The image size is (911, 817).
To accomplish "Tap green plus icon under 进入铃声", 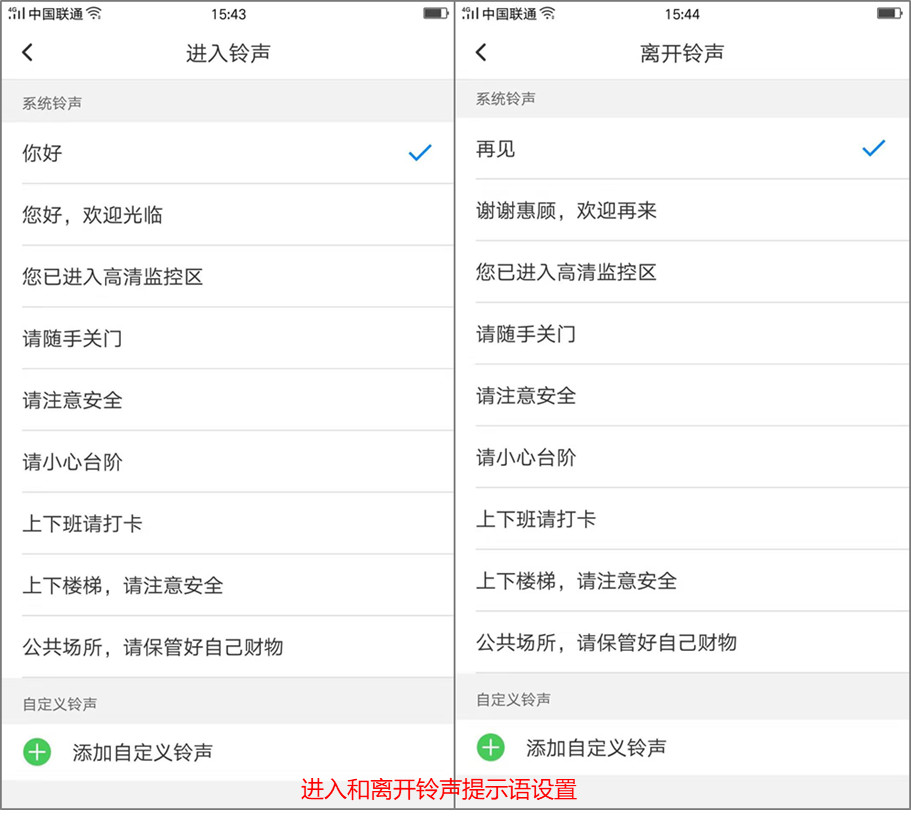I will [37, 752].
